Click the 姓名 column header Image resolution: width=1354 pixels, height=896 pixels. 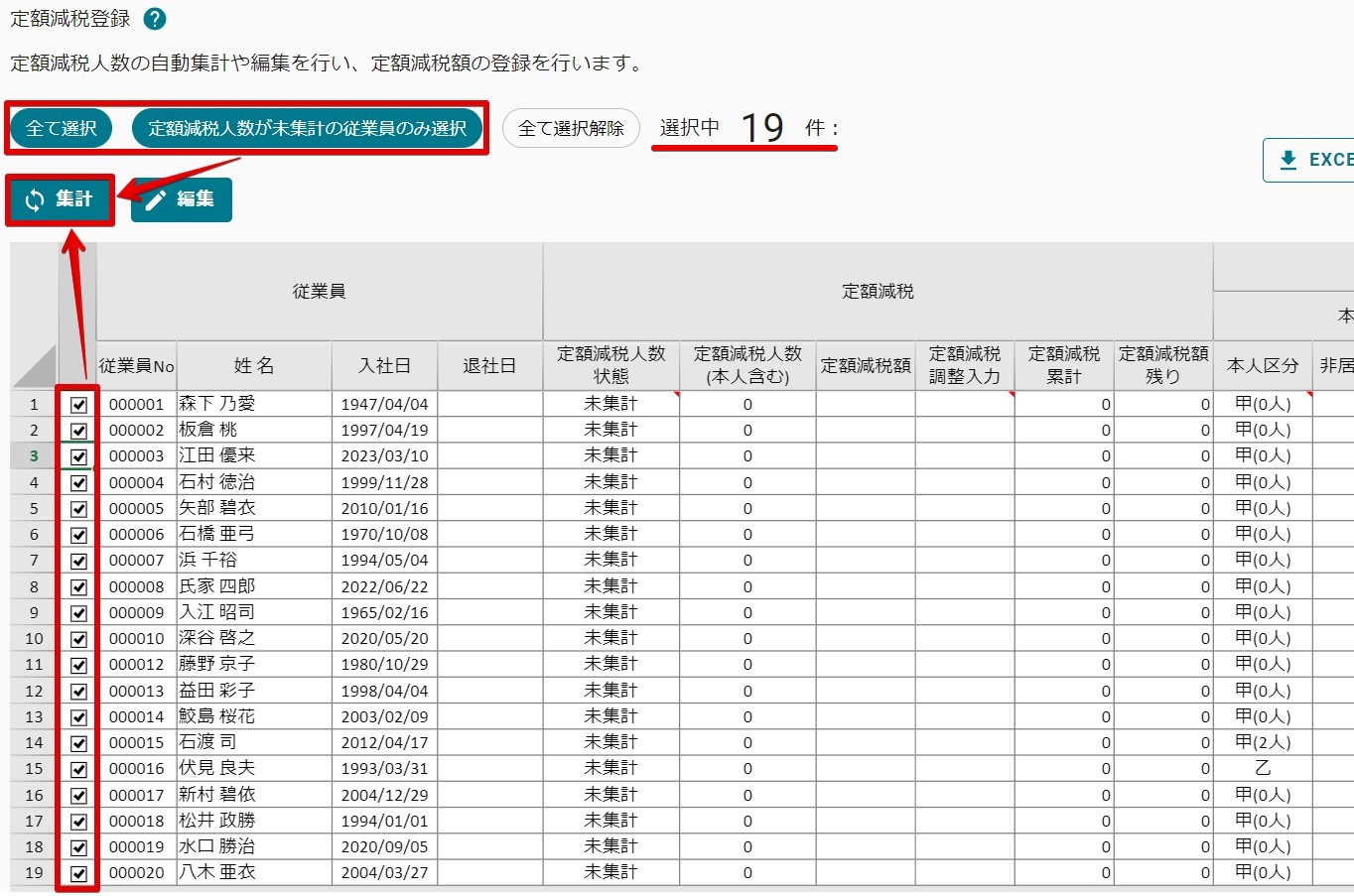point(254,366)
